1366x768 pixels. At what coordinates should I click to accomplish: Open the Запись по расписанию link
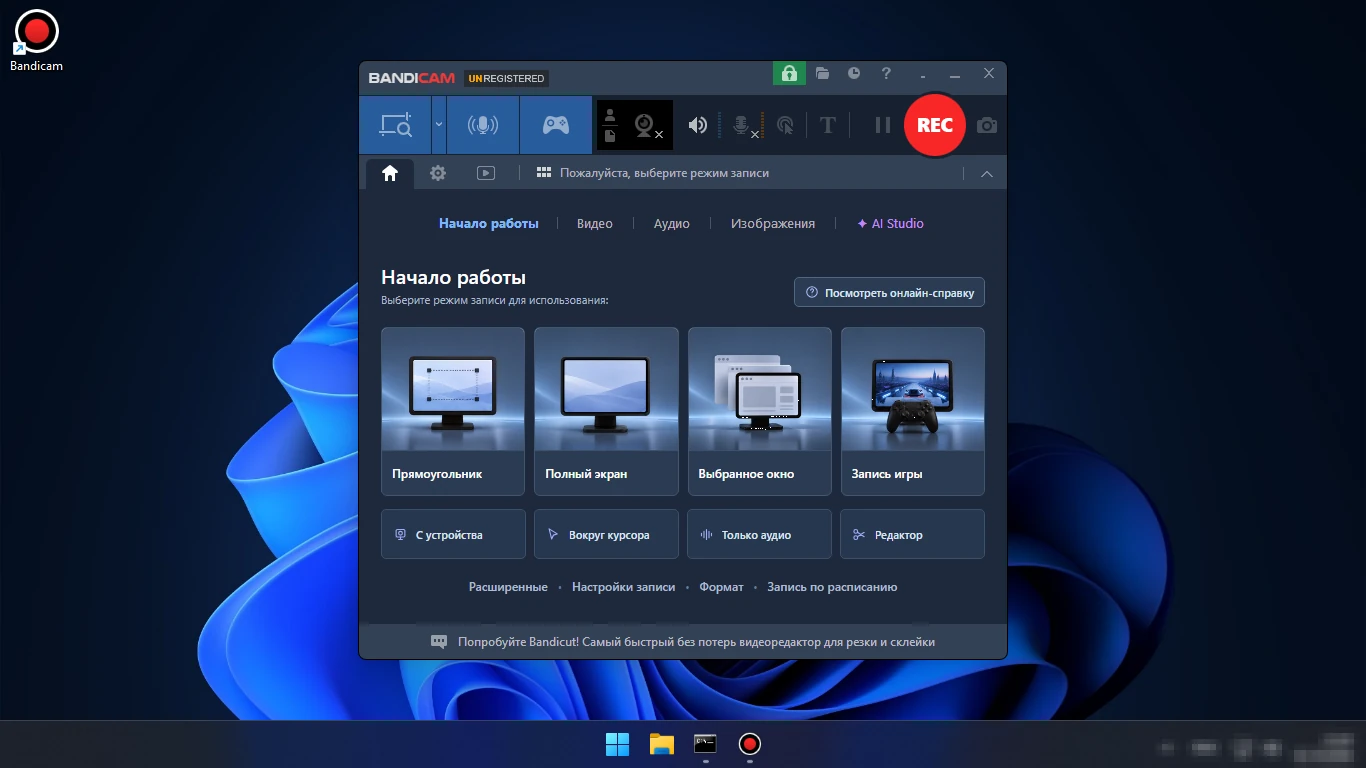[x=832, y=587]
